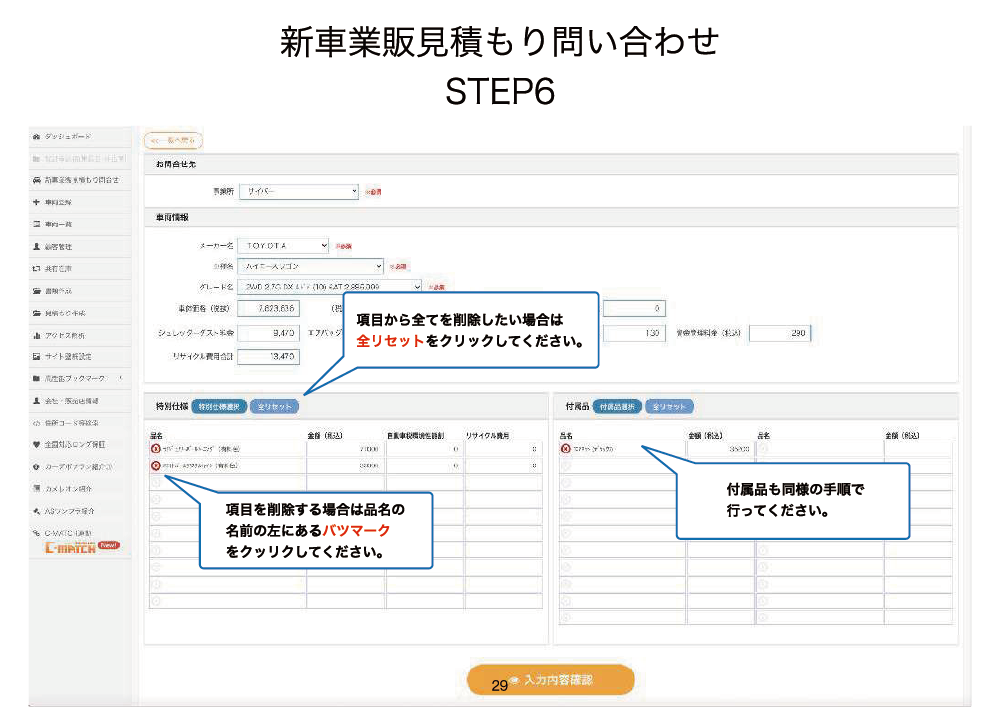Click the 一覧へ戻る back button
The width and height of the screenshot is (1000, 707).
pyautogui.click(x=174, y=141)
